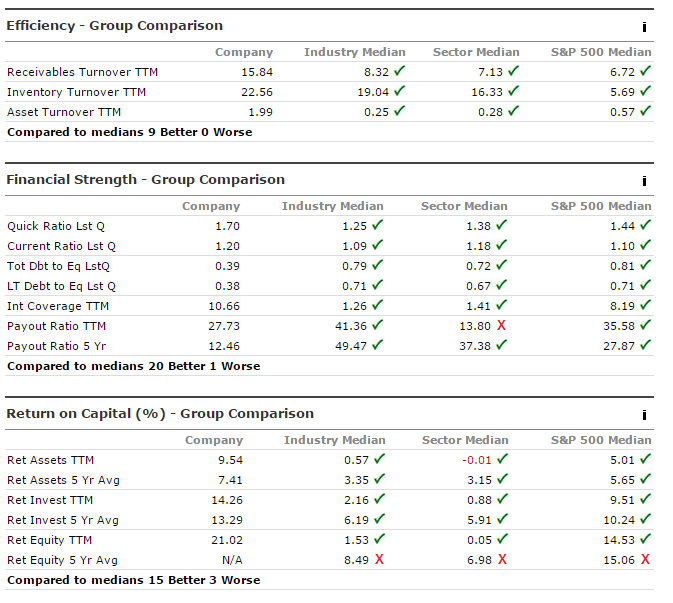Click the Return on Capital info icon

[x=645, y=415]
